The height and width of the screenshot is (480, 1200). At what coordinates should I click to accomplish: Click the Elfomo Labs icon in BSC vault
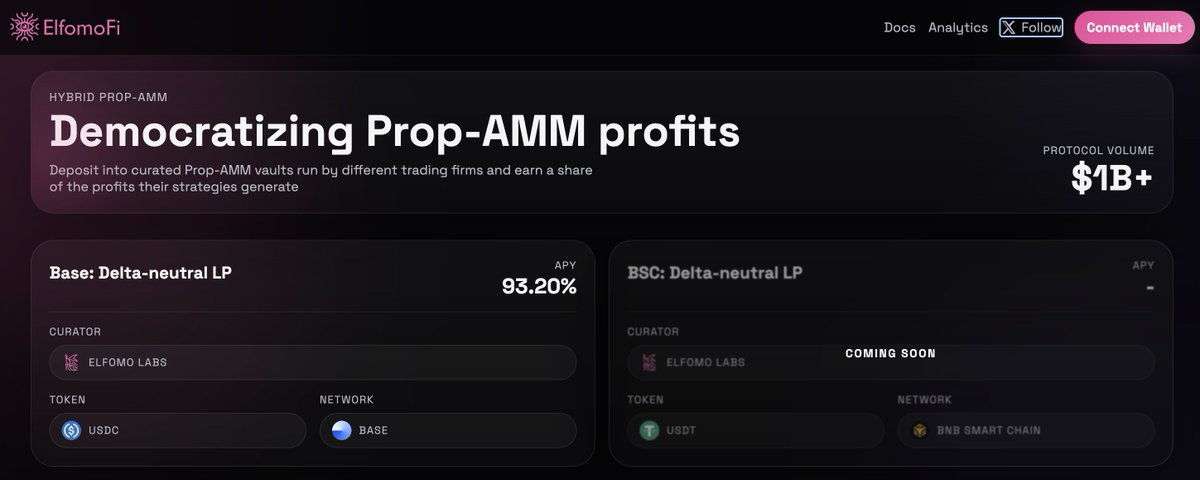tap(649, 362)
